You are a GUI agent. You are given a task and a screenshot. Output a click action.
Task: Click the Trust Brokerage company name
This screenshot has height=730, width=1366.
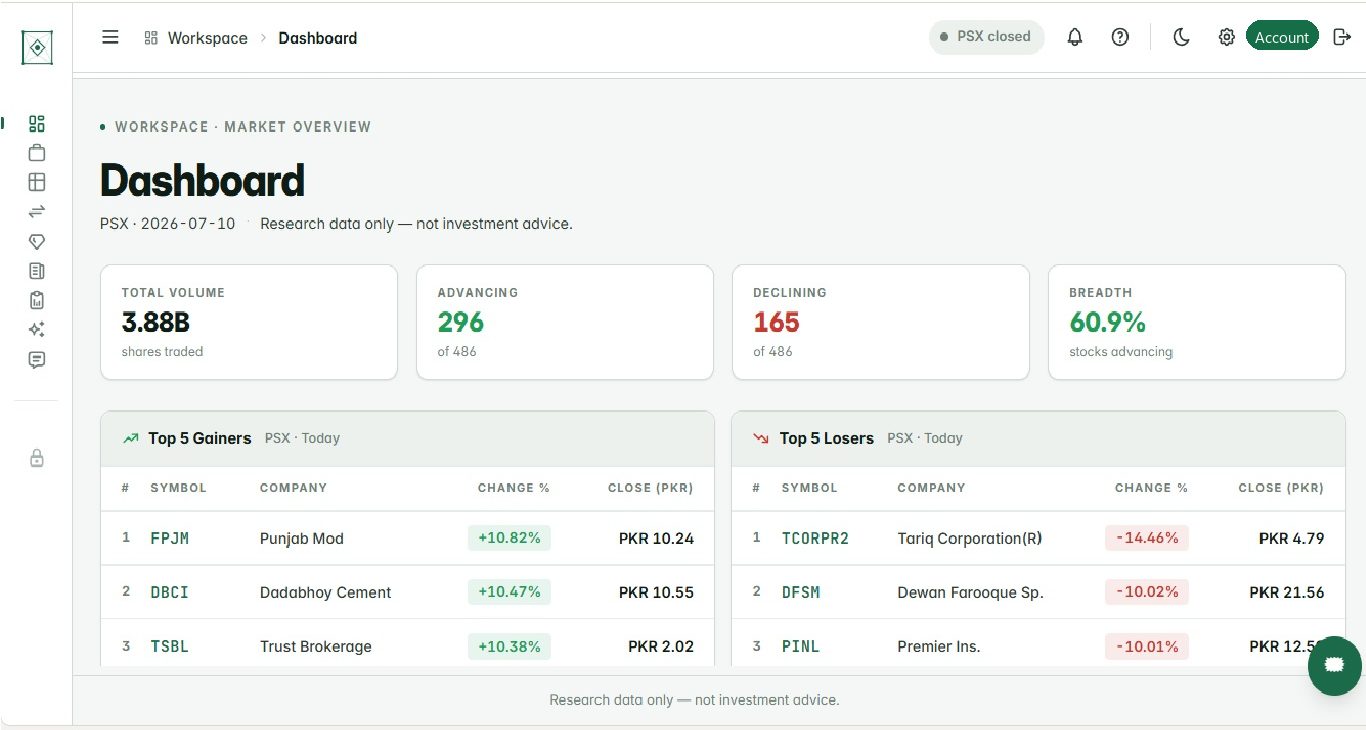316,646
